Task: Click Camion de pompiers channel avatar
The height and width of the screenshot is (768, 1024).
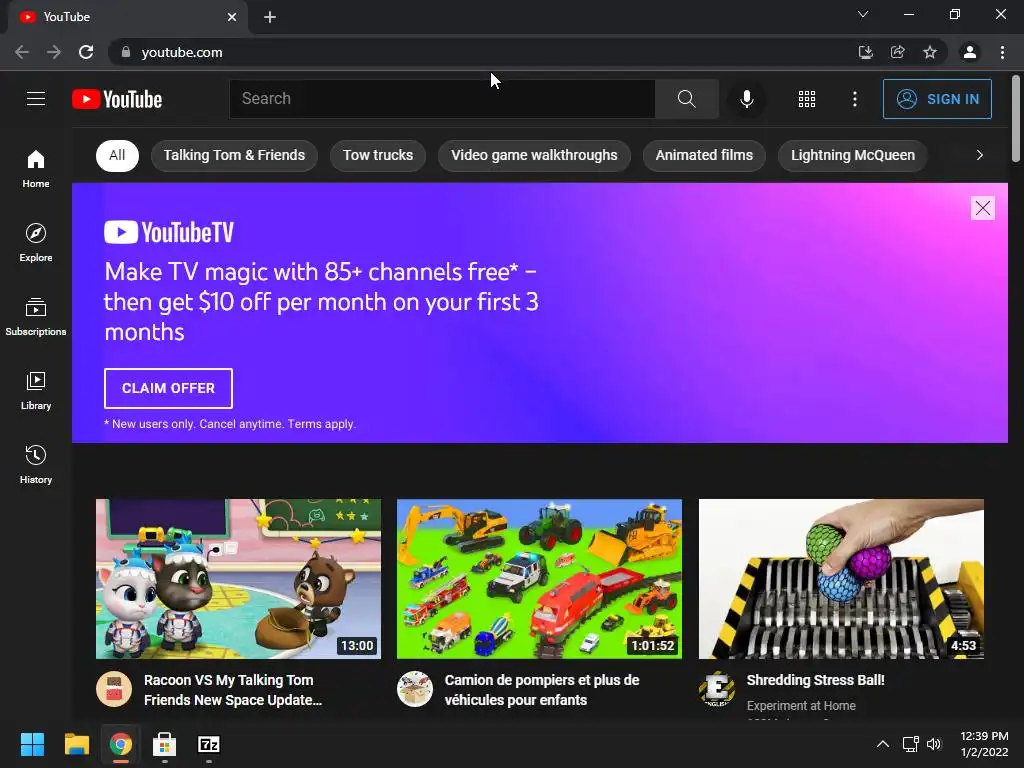Action: point(415,689)
